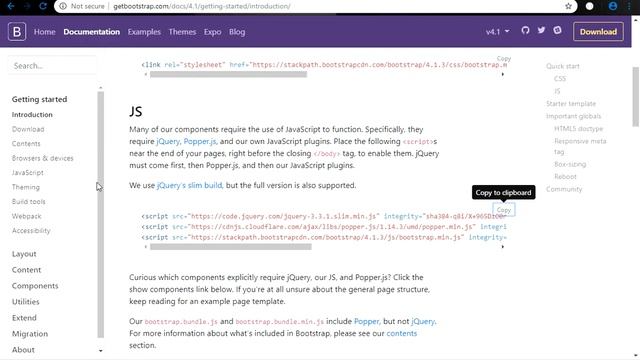The image size is (640, 360).
Task: Expand the Layout sidebar section
Action: click(x=24, y=254)
